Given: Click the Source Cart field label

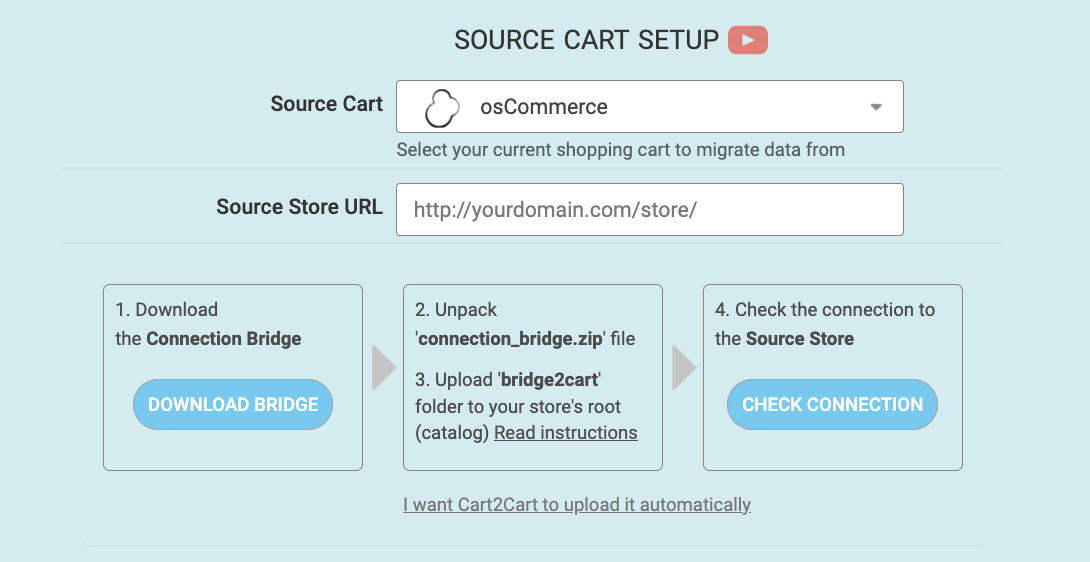Looking at the screenshot, I should 326,104.
